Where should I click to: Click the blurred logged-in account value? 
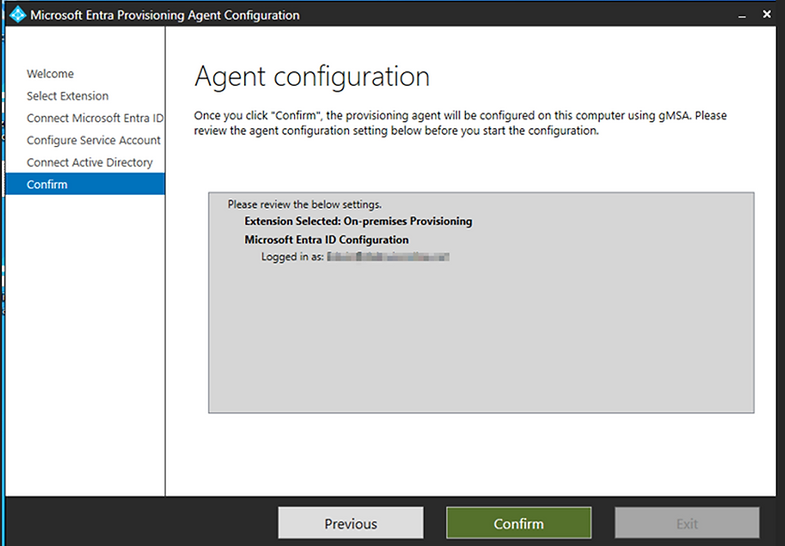coord(388,257)
